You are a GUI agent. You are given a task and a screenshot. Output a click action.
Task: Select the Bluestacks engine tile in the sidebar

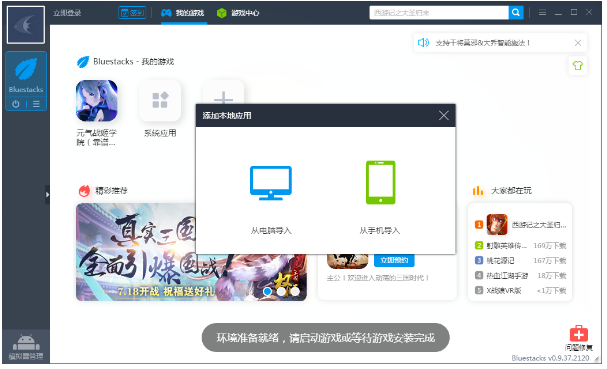click(x=26, y=75)
